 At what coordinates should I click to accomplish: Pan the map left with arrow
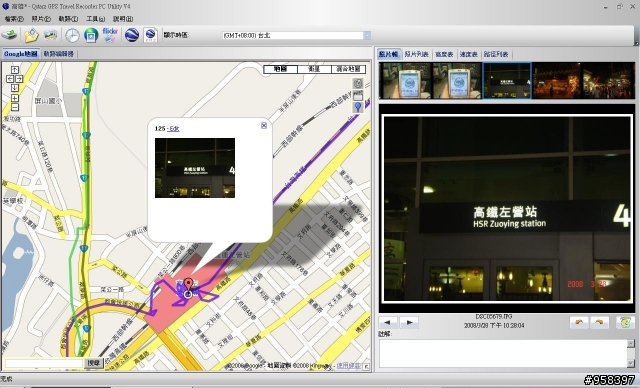[x=10, y=79]
